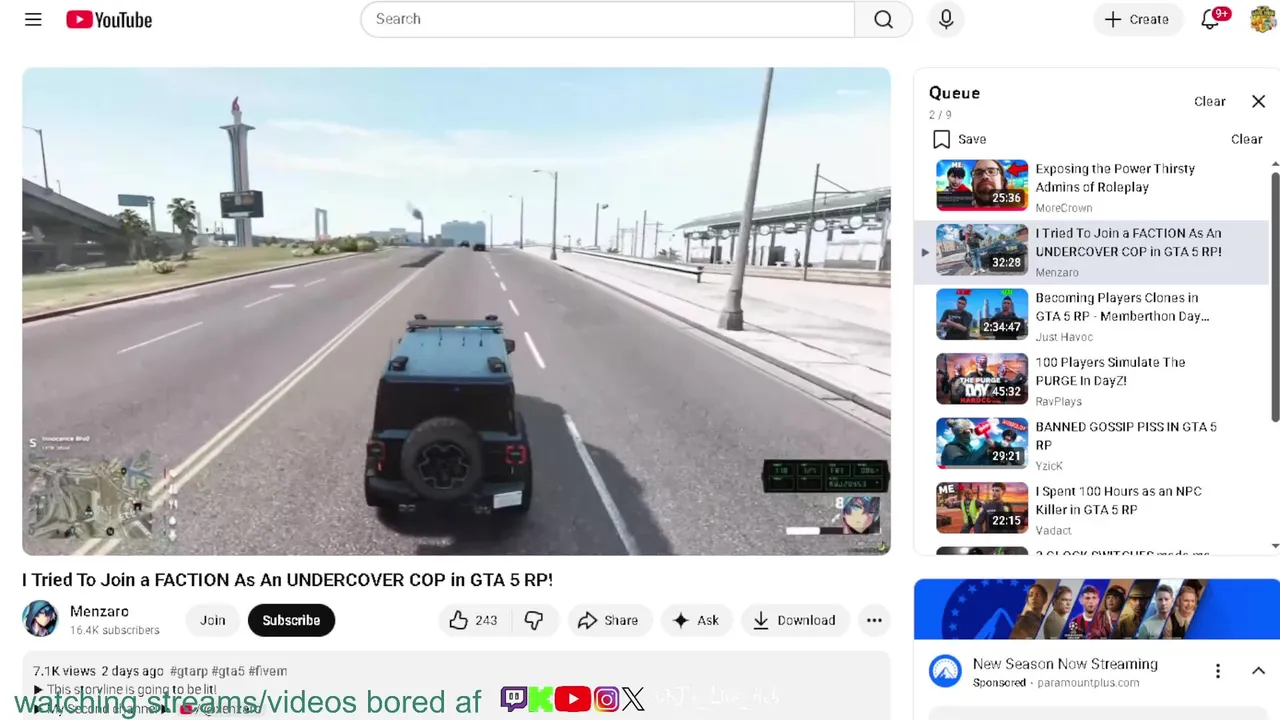
Task: Open Menzaro channel name link
Action: [x=99, y=611]
